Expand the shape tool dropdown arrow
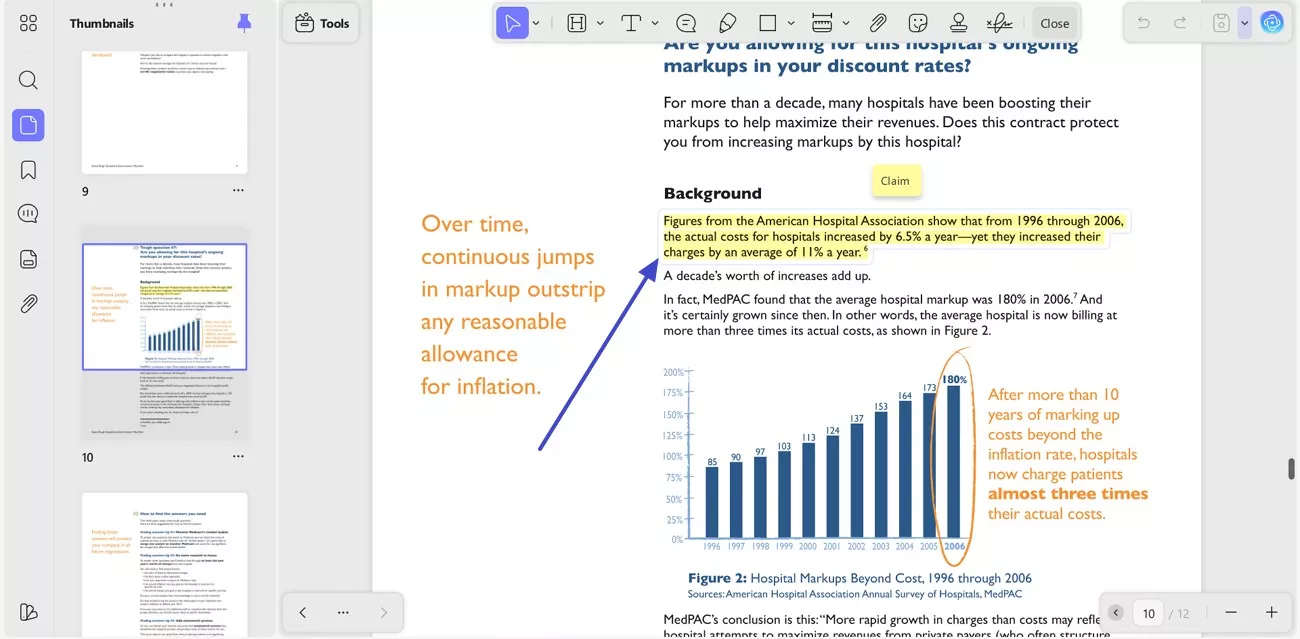 coord(791,23)
